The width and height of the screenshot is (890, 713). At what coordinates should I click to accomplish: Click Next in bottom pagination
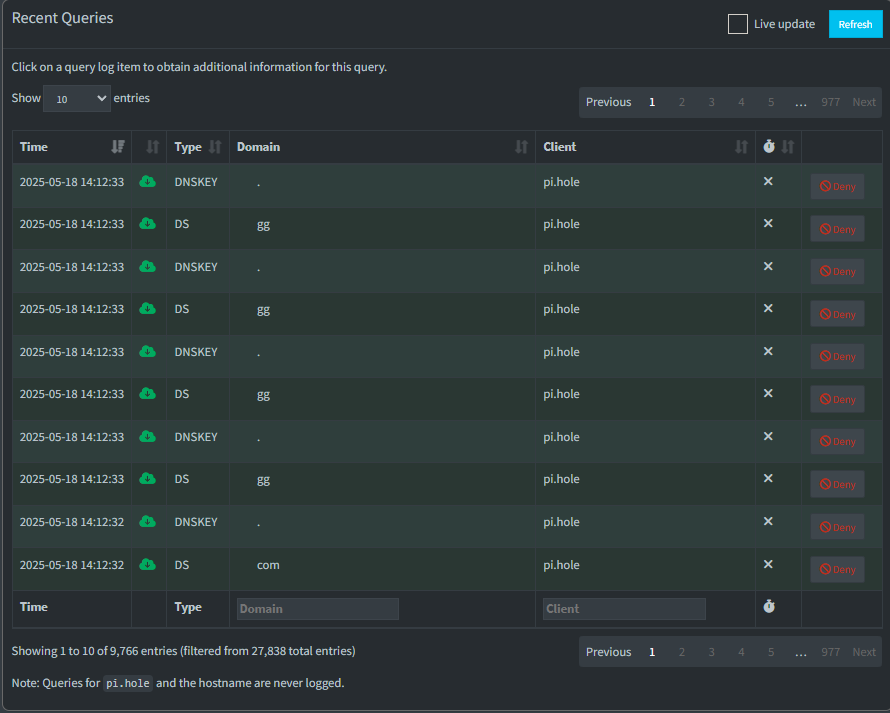[x=864, y=652]
